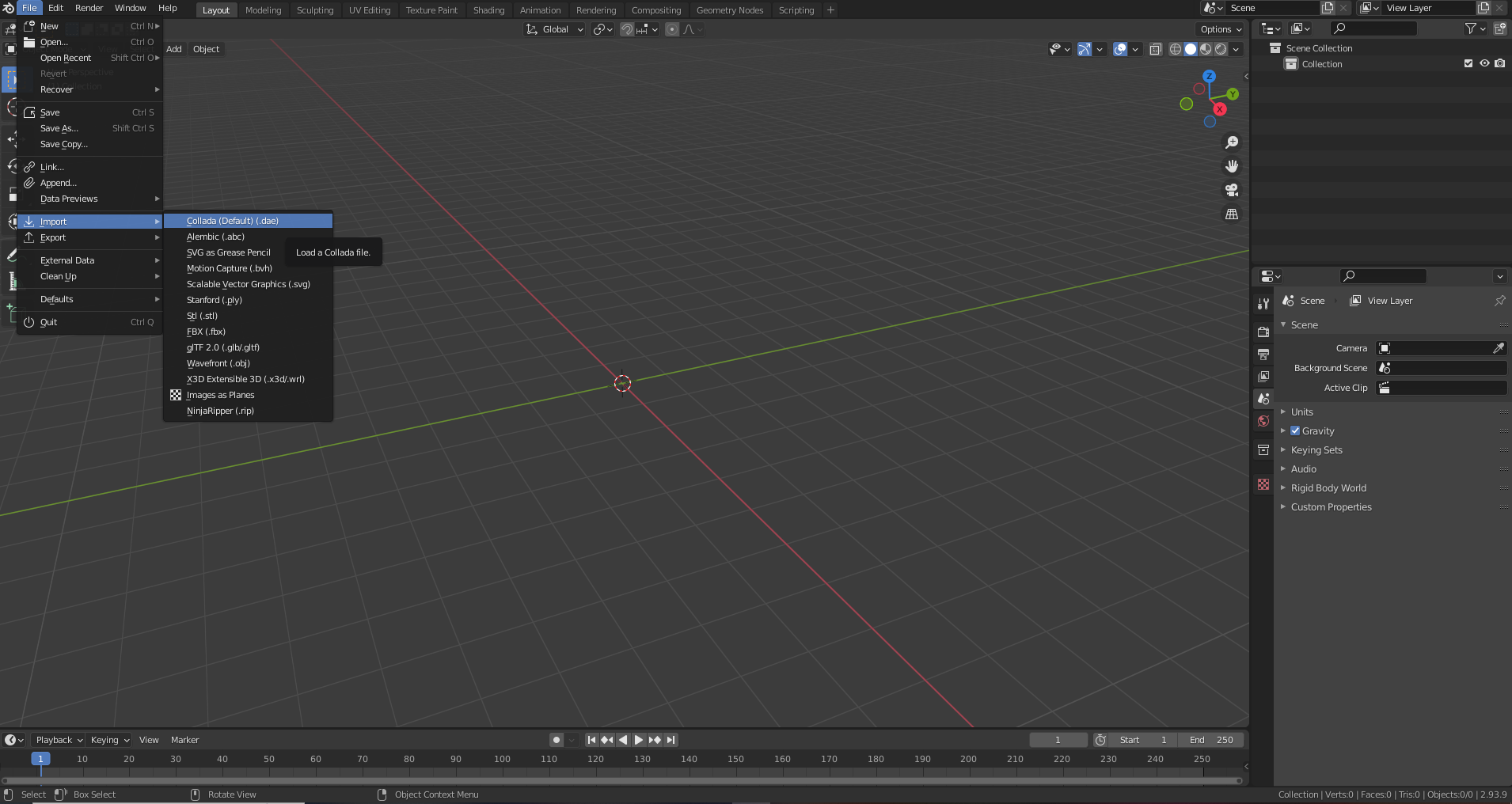Hide Collection with the eye icon

1484,63
